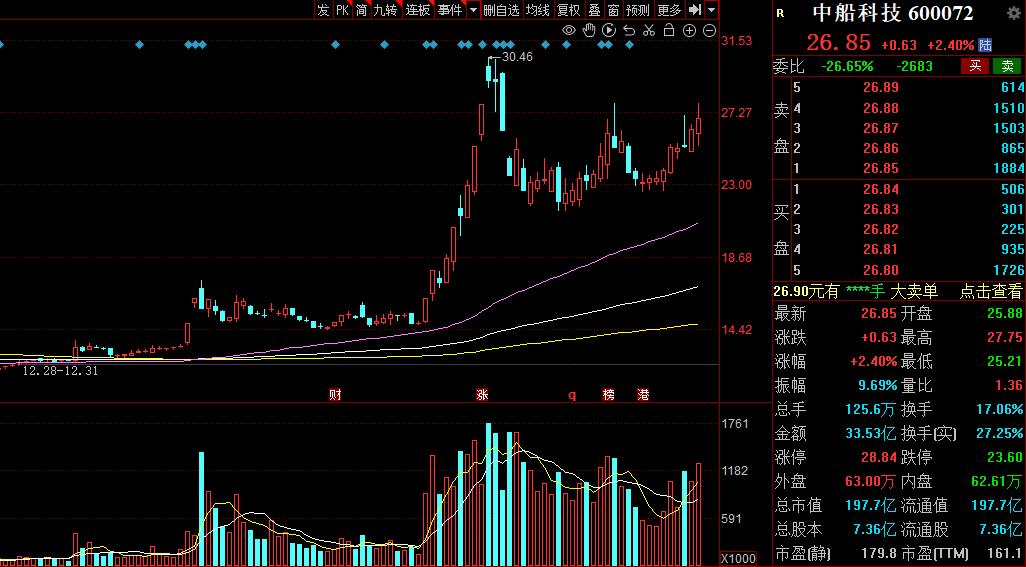Click the 跌停 price 23.60
The height and width of the screenshot is (567, 1026).
click(1004, 457)
